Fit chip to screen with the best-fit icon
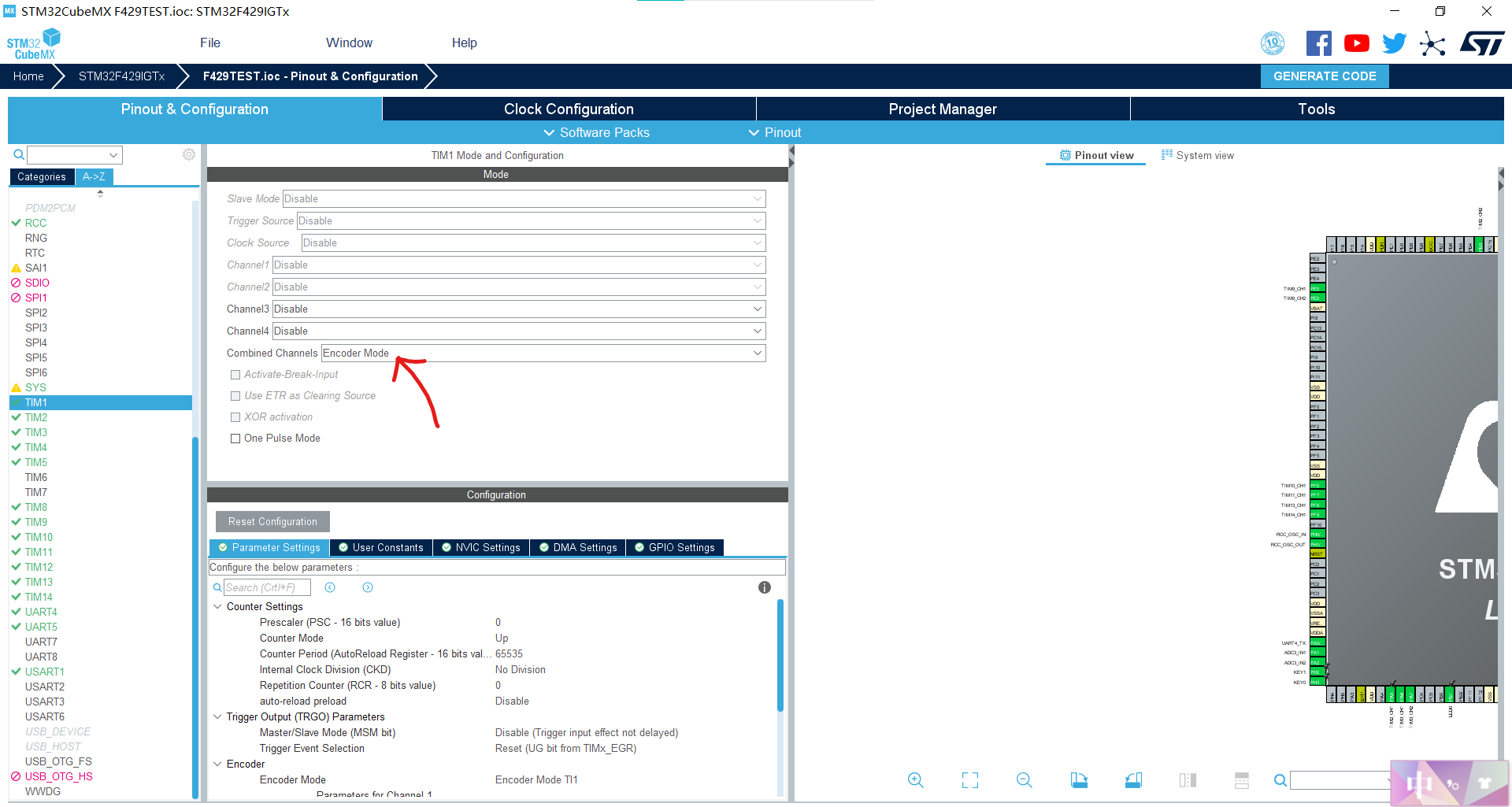This screenshot has height=807, width=1512. 970,780
